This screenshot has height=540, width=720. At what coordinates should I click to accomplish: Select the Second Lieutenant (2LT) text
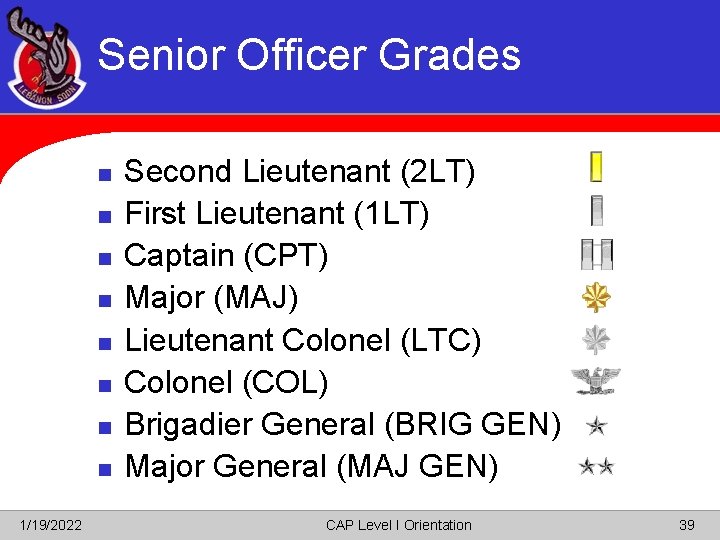299,172
